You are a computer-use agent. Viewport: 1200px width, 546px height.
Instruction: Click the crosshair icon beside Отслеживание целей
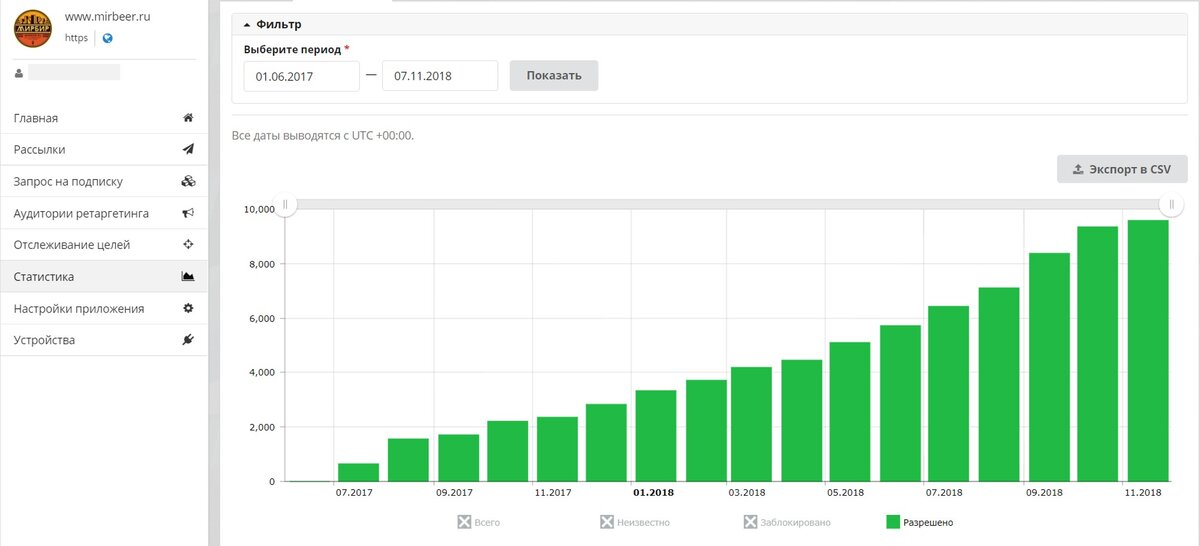(x=188, y=244)
